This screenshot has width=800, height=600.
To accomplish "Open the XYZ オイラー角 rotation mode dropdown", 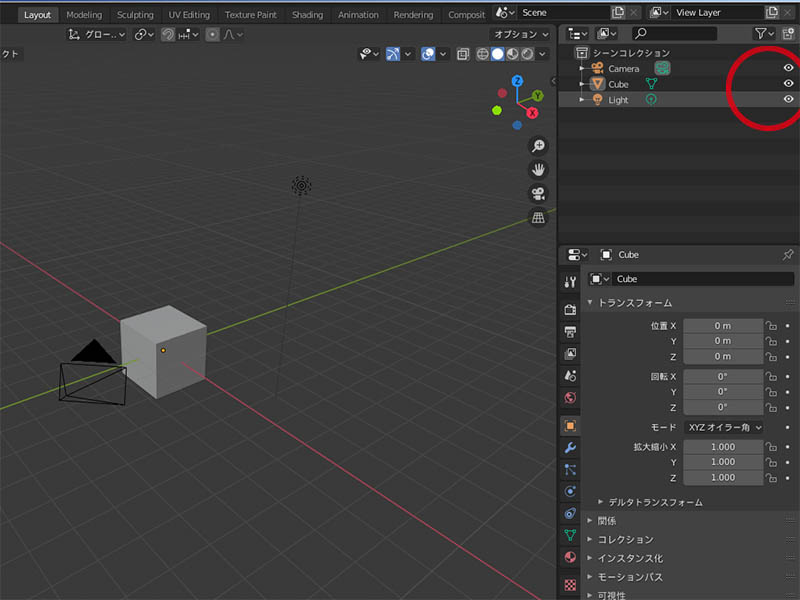I will point(724,427).
